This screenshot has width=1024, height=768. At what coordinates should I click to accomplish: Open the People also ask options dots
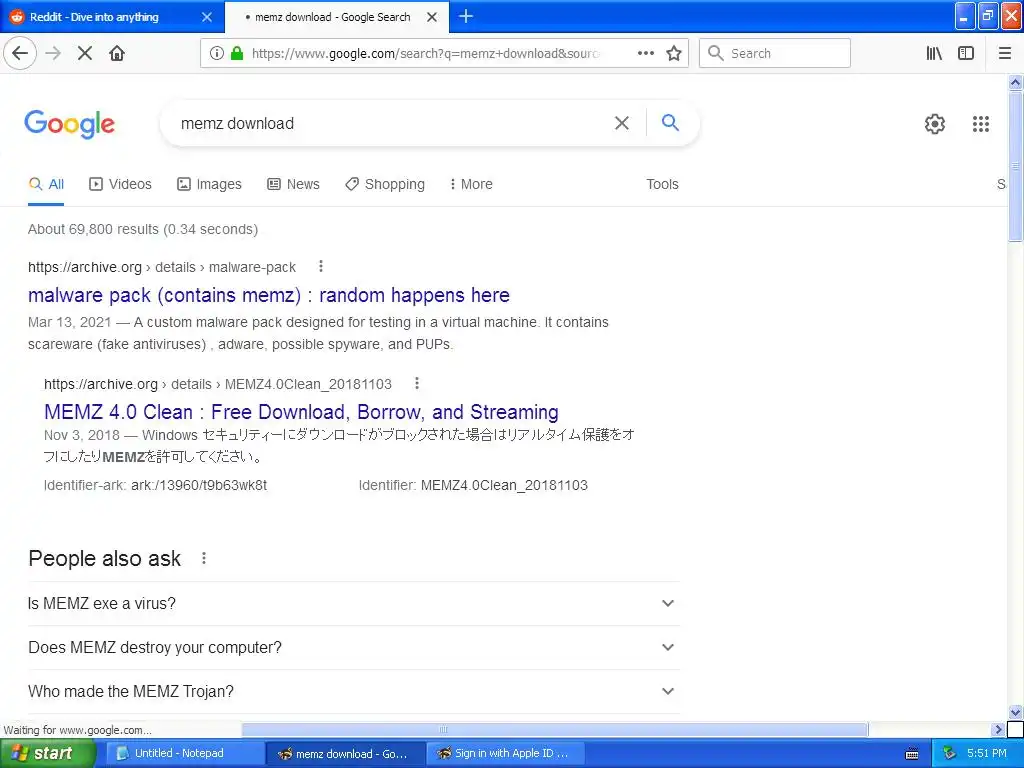(204, 558)
